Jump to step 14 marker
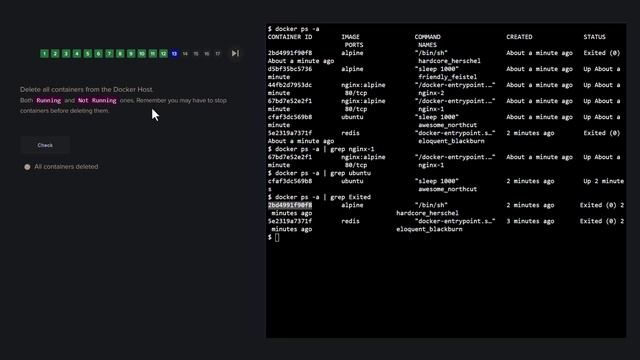Viewport: 640px width, 360px height. [185, 53]
